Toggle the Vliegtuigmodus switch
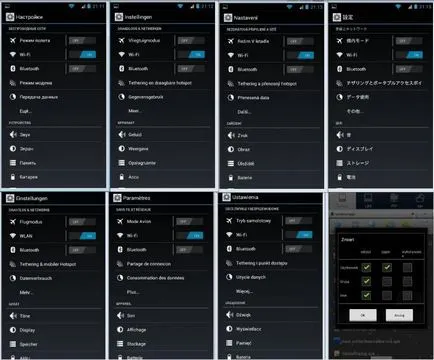Screen dimensions: 434x360 (191, 41)
